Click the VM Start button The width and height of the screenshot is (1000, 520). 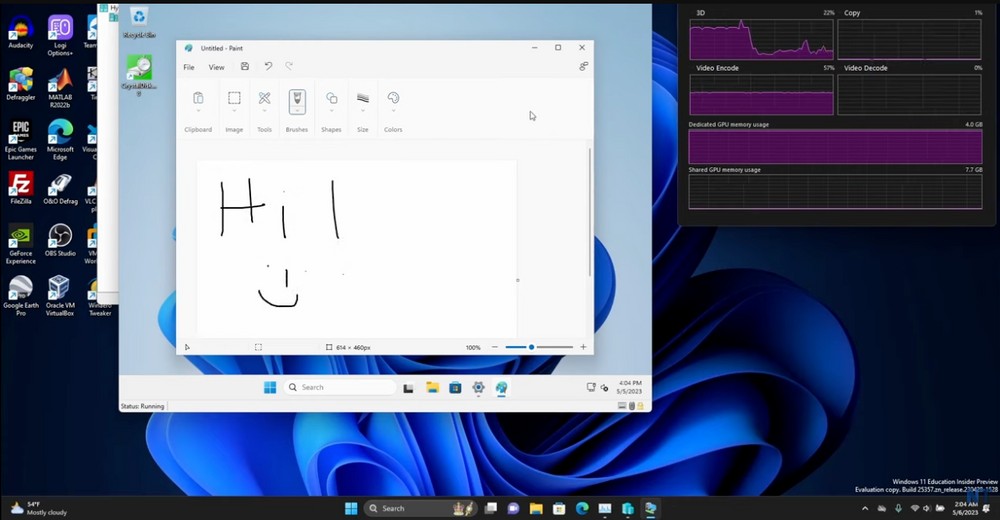pos(269,388)
